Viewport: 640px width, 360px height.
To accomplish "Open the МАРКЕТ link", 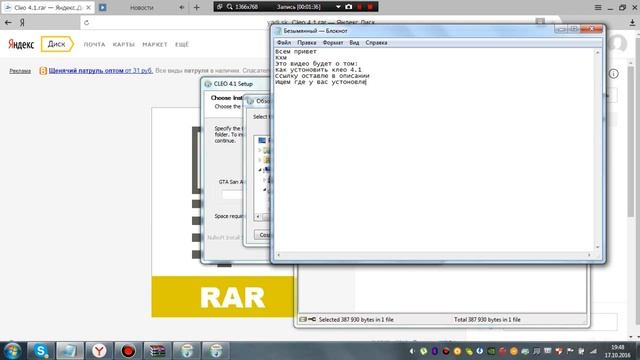I will (155, 44).
